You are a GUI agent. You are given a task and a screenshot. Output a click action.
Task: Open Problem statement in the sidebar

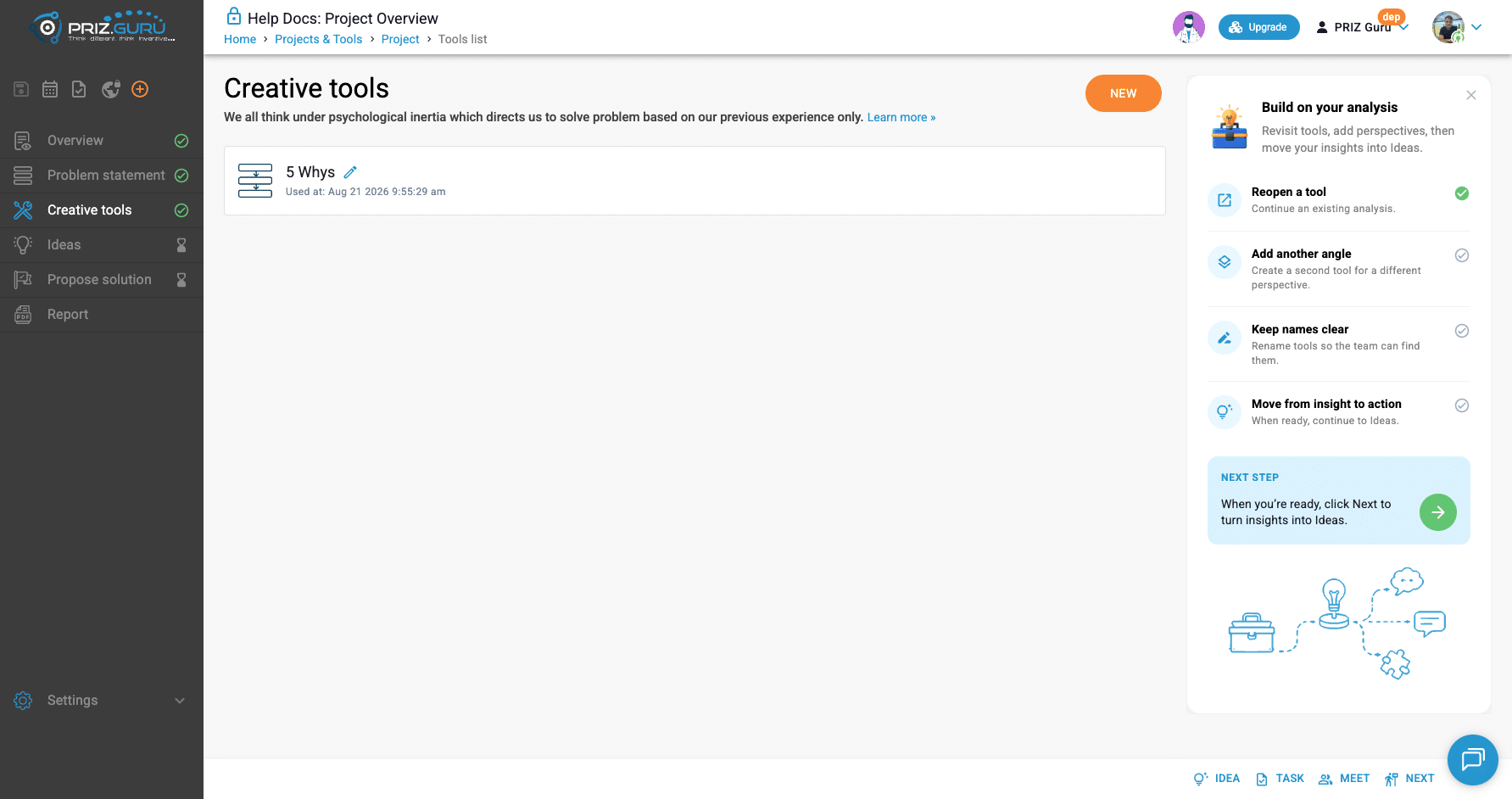pyautogui.click(x=102, y=176)
